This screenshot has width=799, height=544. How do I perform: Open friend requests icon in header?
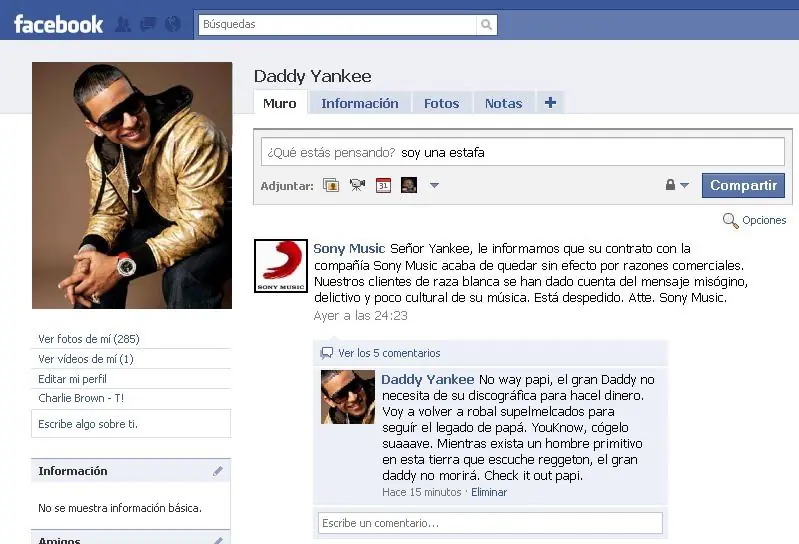(x=123, y=24)
